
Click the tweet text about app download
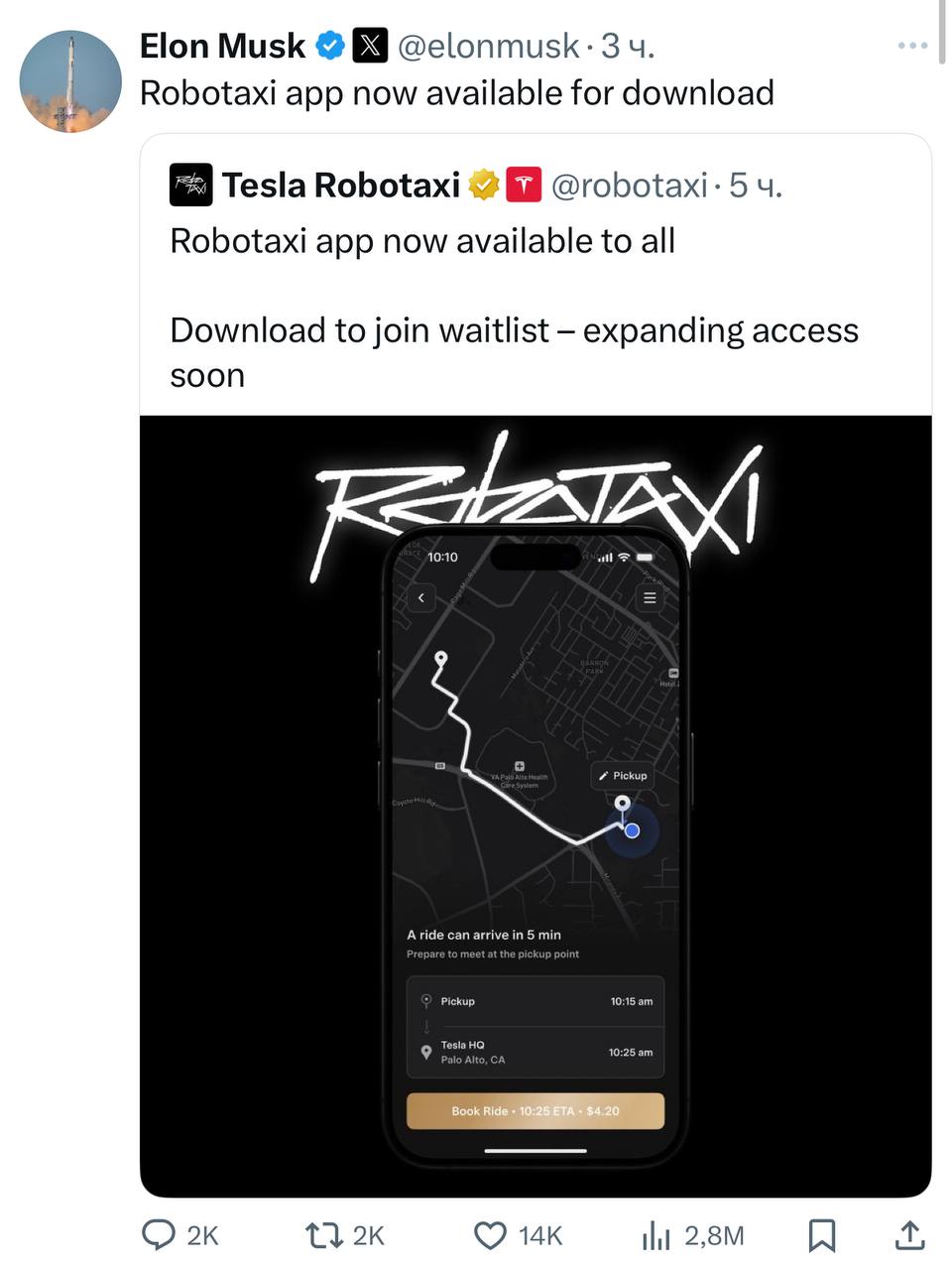point(457,93)
